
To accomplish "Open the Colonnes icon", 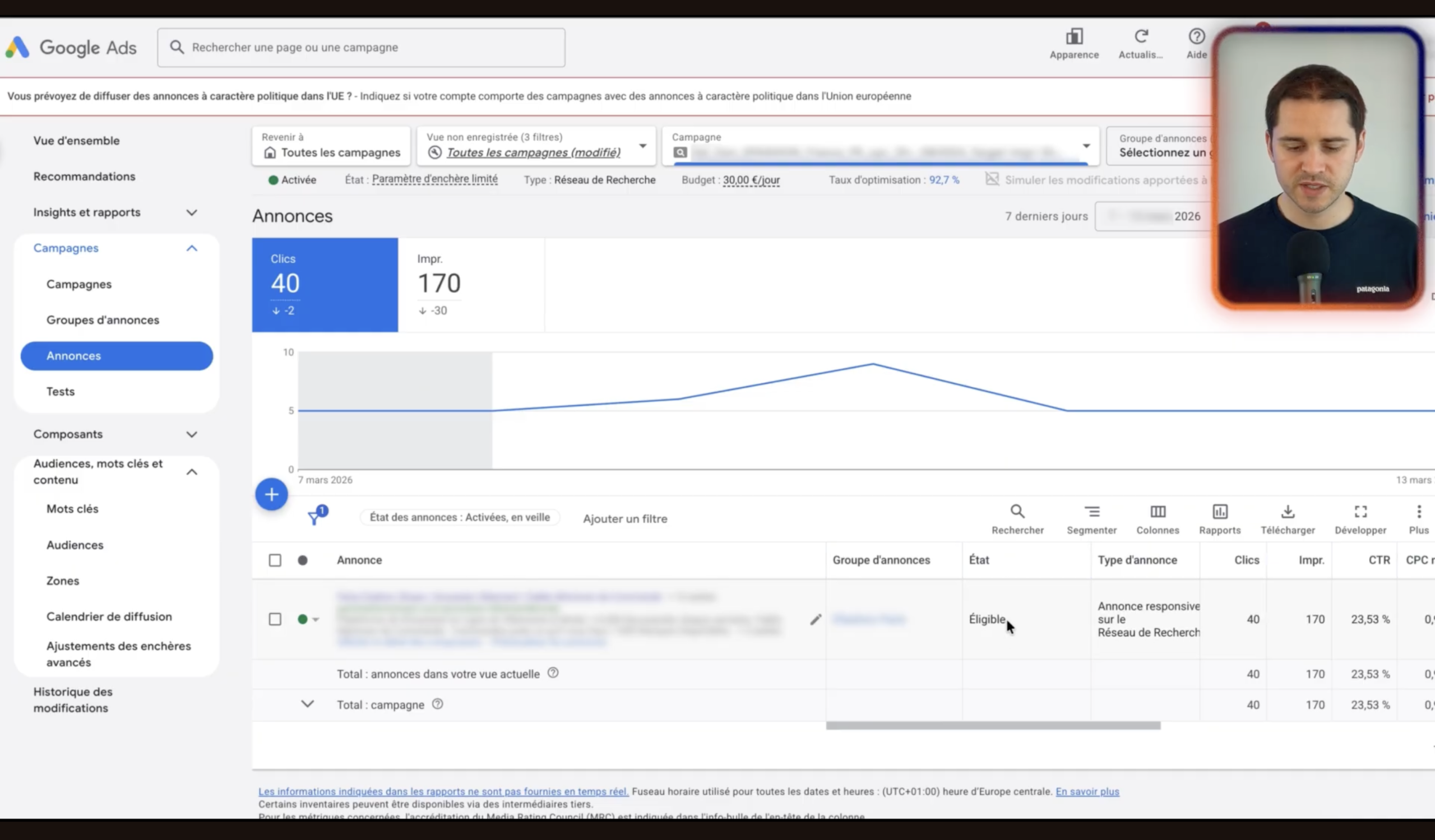I will click(x=1158, y=511).
